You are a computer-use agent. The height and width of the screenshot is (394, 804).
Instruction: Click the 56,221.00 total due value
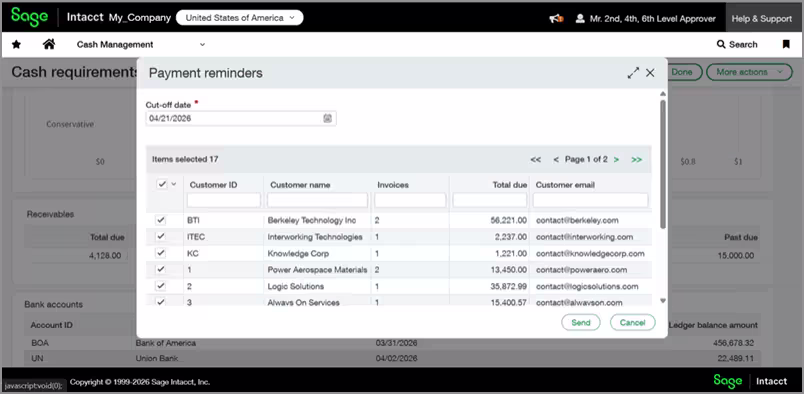(508, 220)
